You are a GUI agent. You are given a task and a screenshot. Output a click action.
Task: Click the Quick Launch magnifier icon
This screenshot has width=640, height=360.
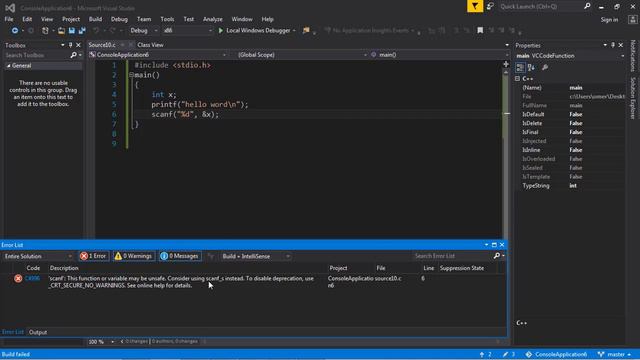[587, 6]
